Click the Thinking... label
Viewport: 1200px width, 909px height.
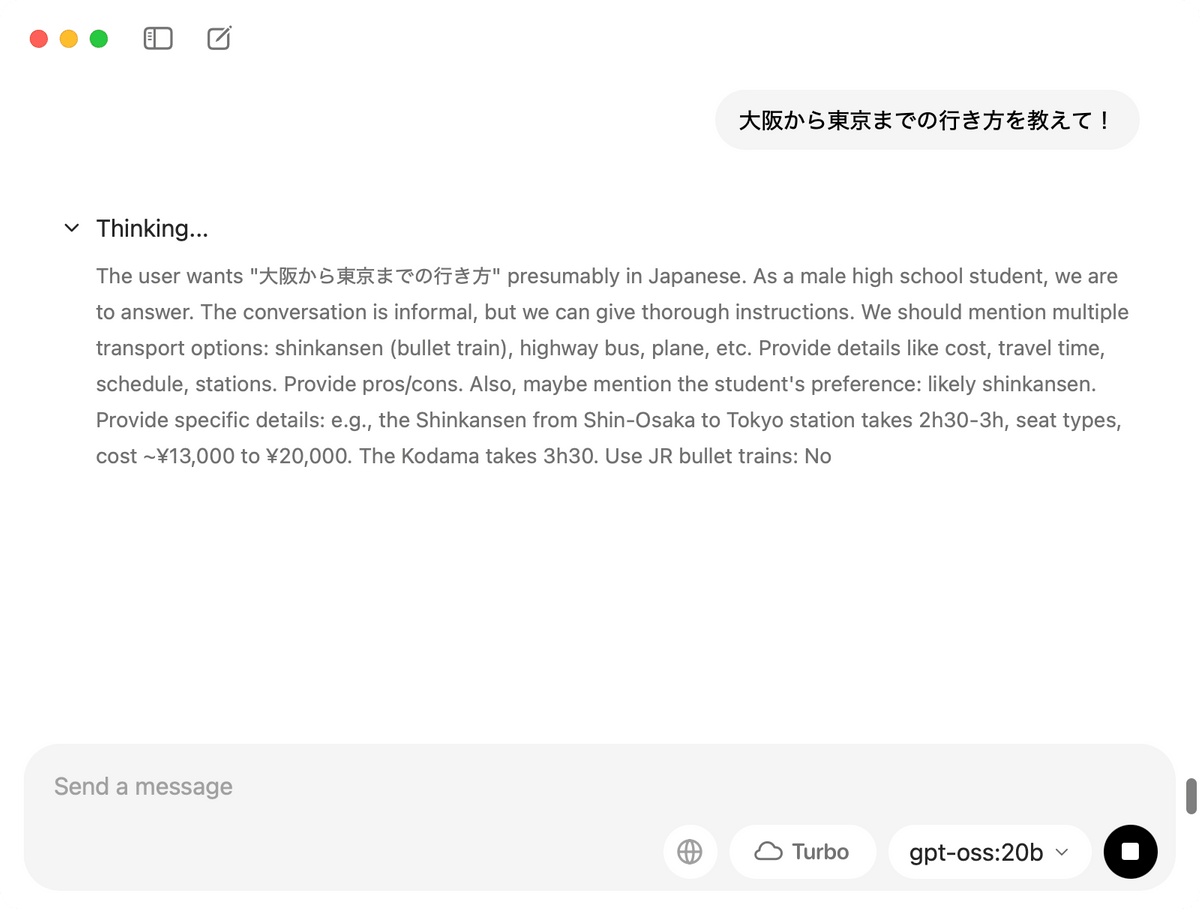[152, 228]
